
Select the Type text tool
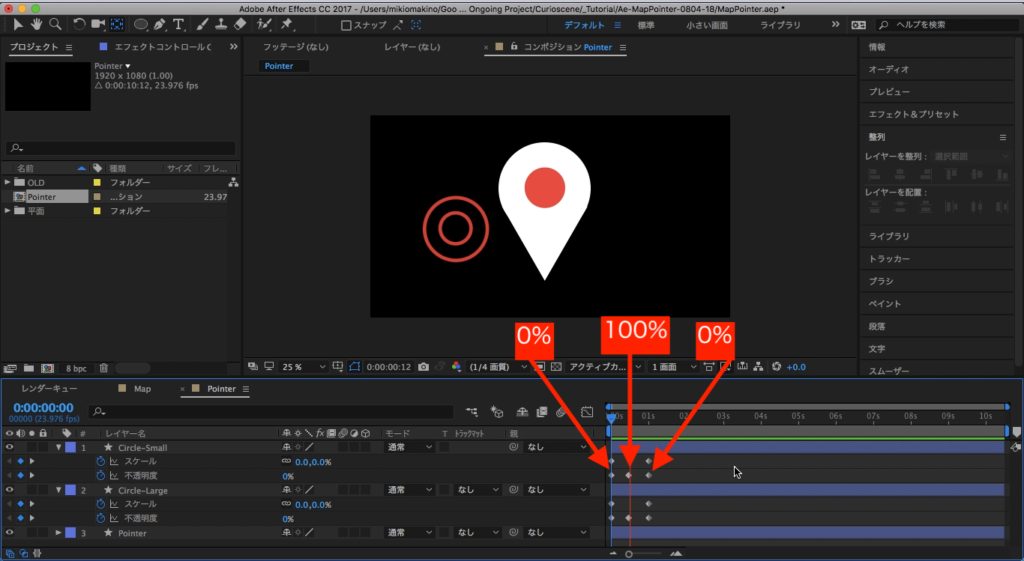click(x=179, y=24)
